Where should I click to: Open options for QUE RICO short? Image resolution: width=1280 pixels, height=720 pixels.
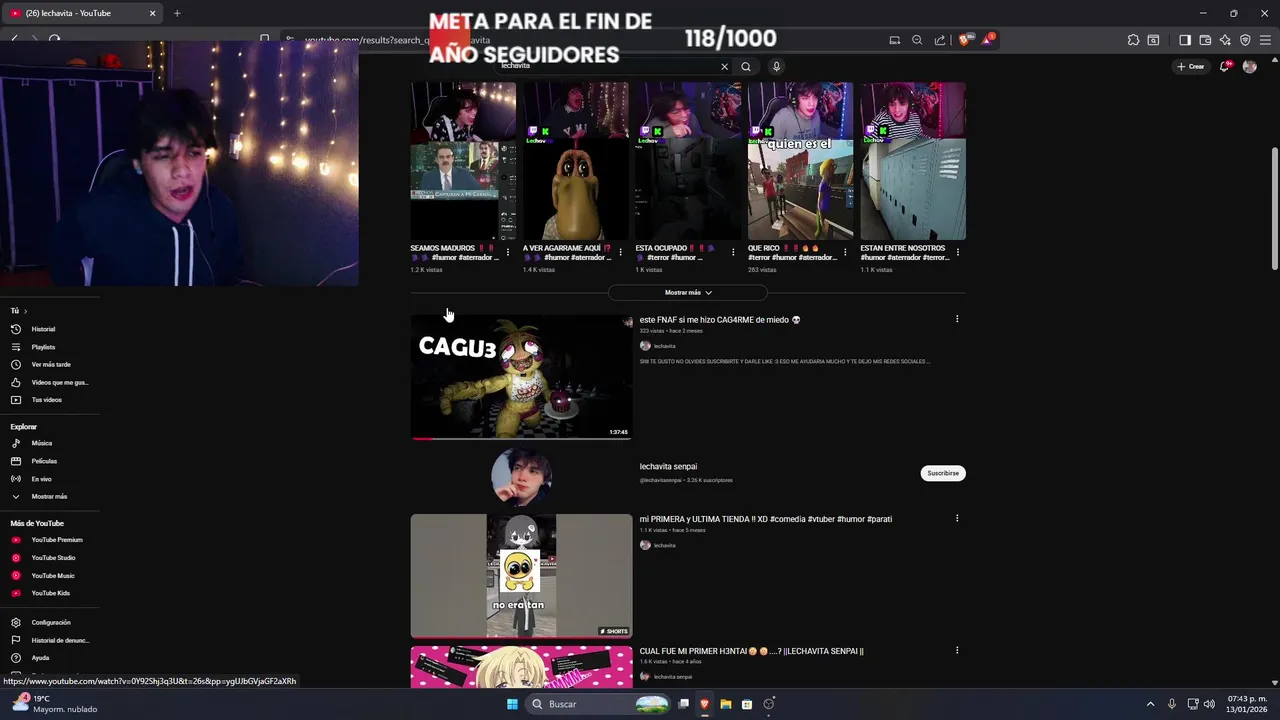(x=845, y=253)
